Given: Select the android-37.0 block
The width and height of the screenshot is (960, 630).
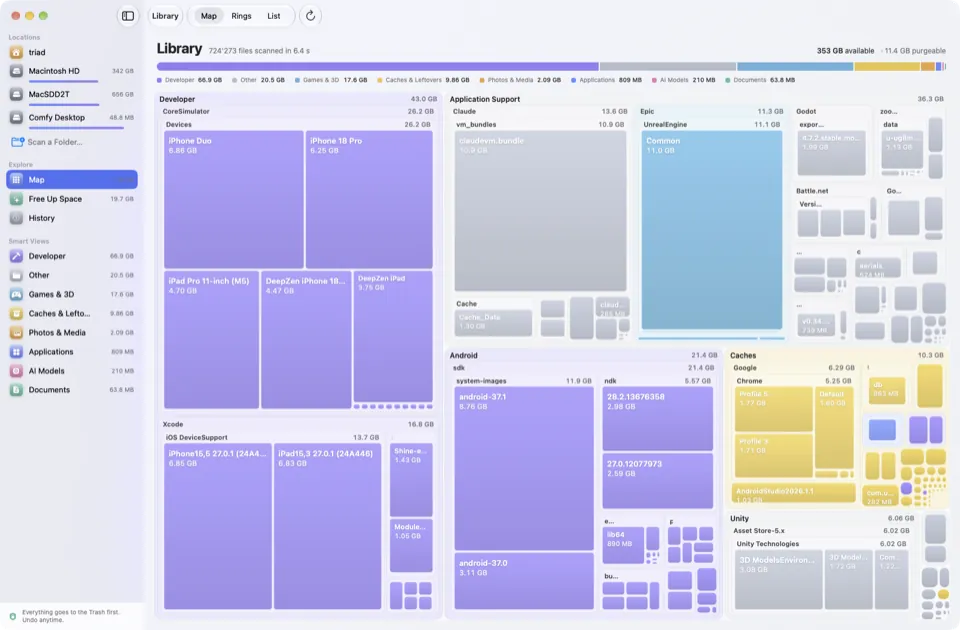Looking at the screenshot, I should click(524, 581).
